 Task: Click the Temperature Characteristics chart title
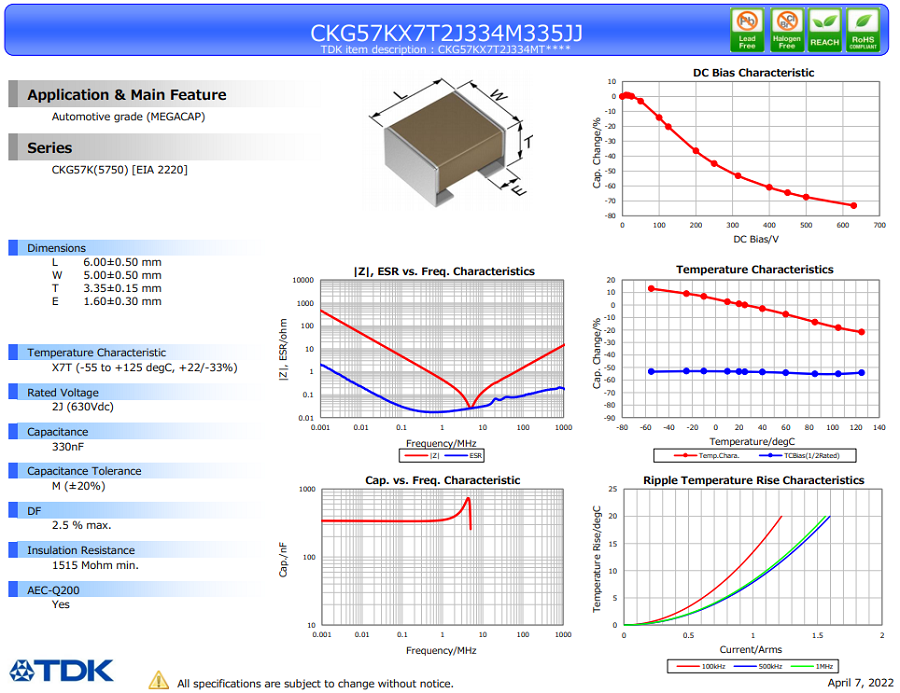pyautogui.click(x=755, y=270)
